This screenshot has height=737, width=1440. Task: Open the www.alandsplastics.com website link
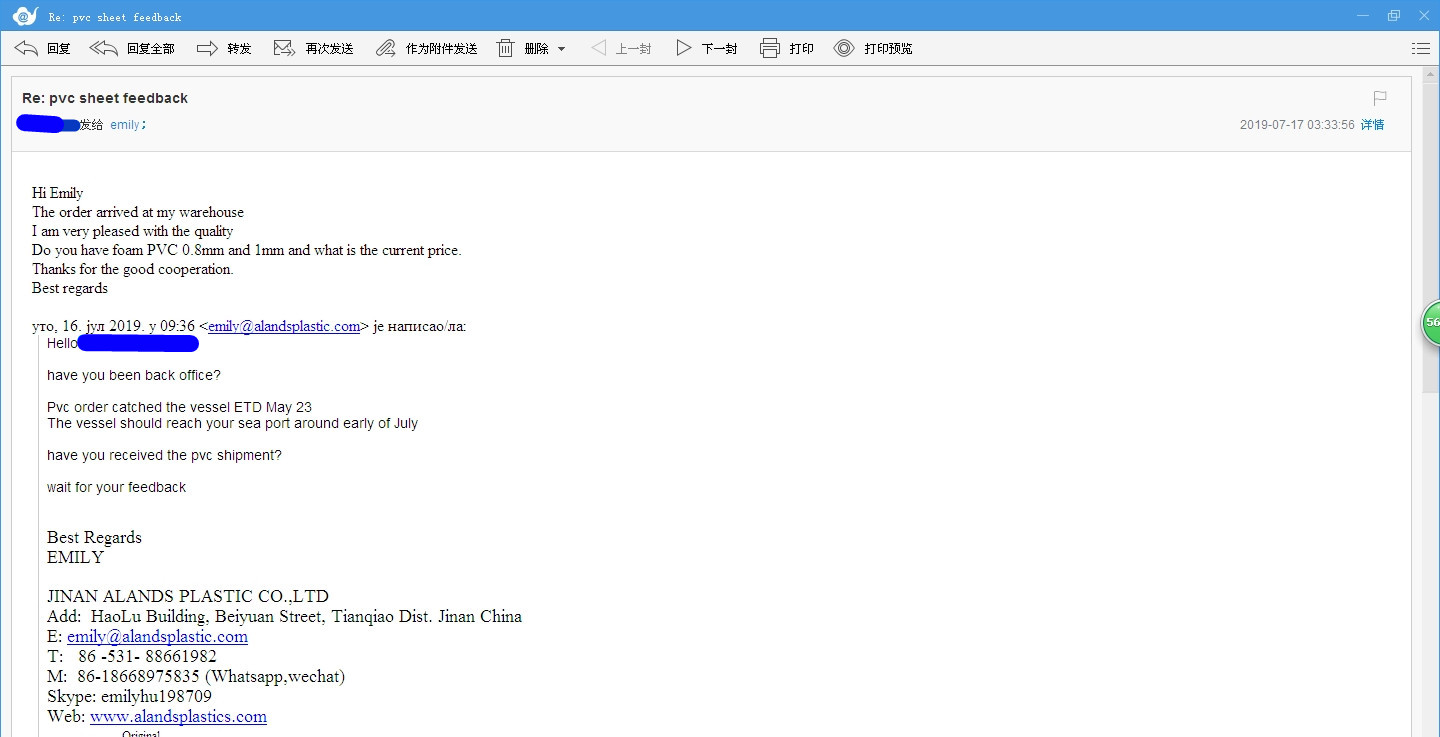click(x=178, y=716)
